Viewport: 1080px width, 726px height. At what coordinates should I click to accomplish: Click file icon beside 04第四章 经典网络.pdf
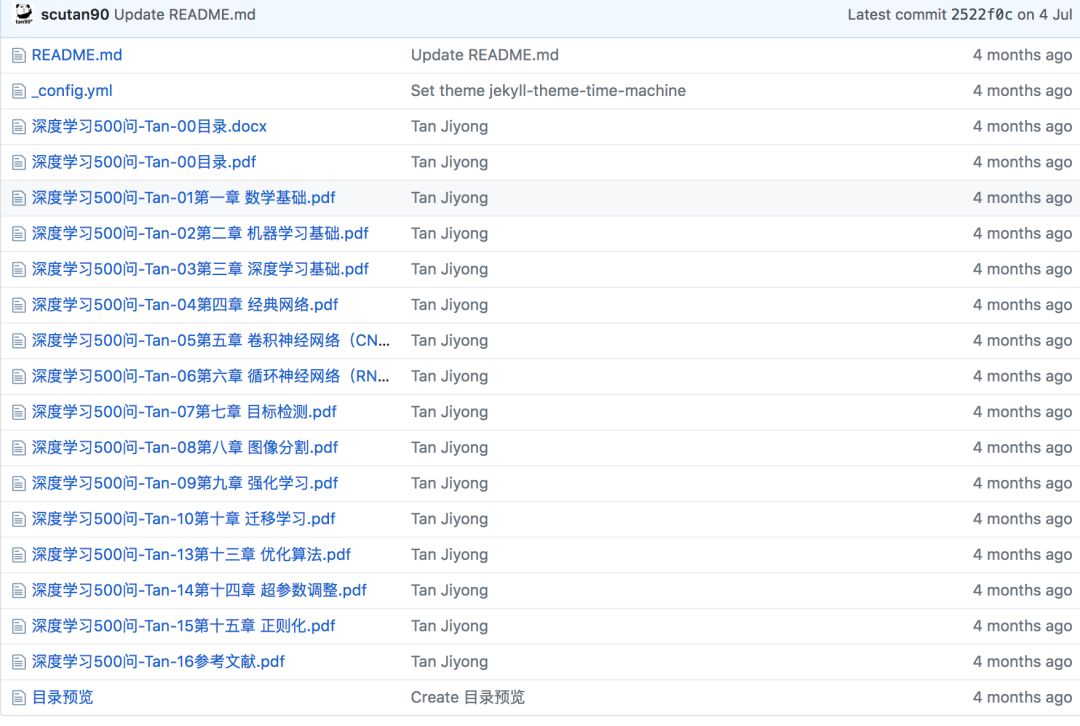click(x=19, y=306)
